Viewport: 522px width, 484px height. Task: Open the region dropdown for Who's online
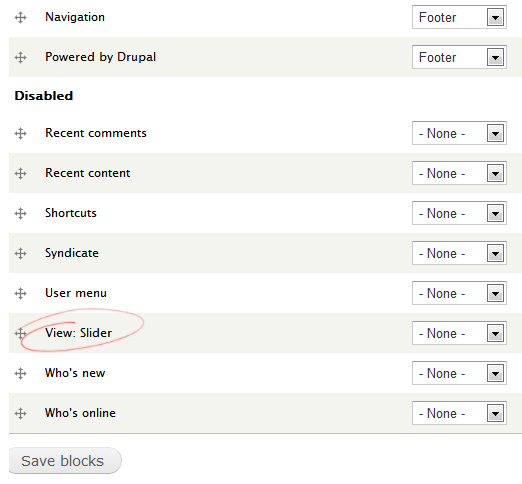[x=459, y=413]
